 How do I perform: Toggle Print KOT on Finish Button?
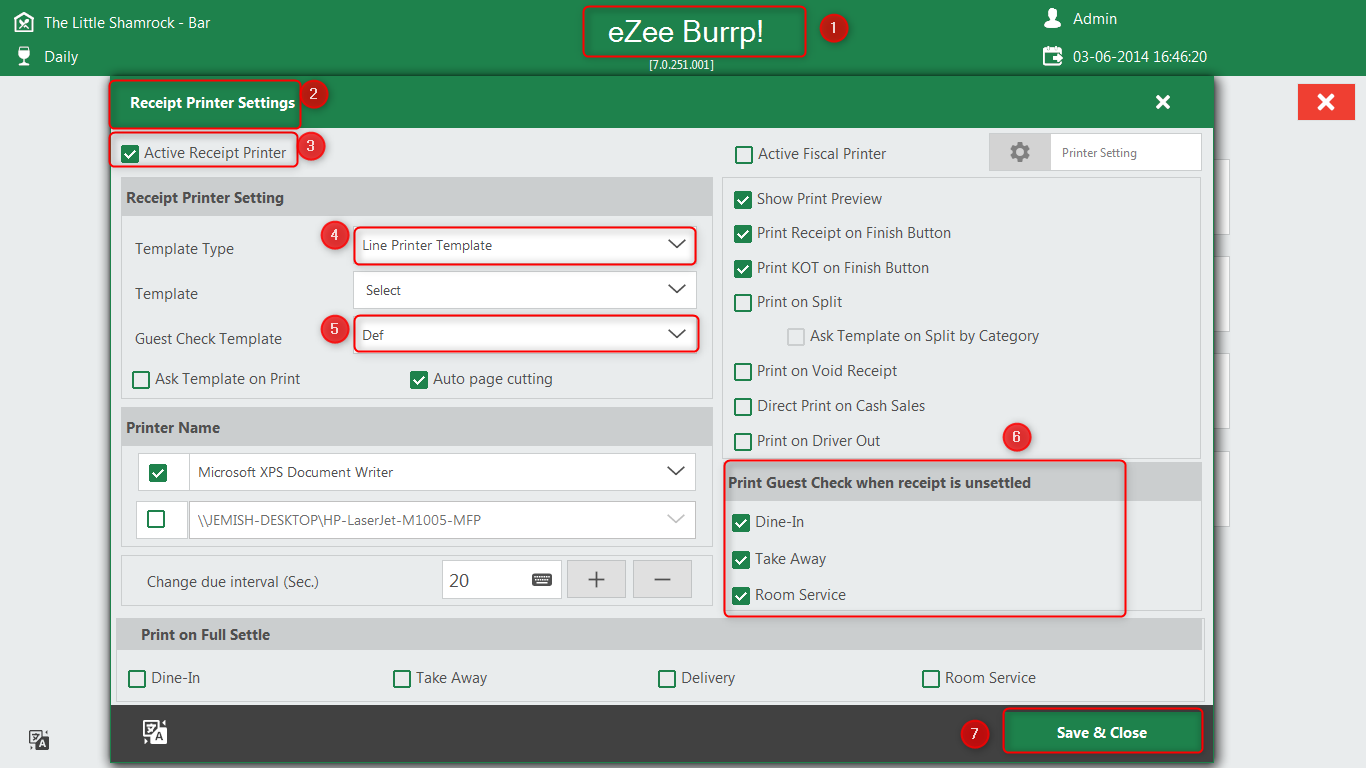point(743,269)
